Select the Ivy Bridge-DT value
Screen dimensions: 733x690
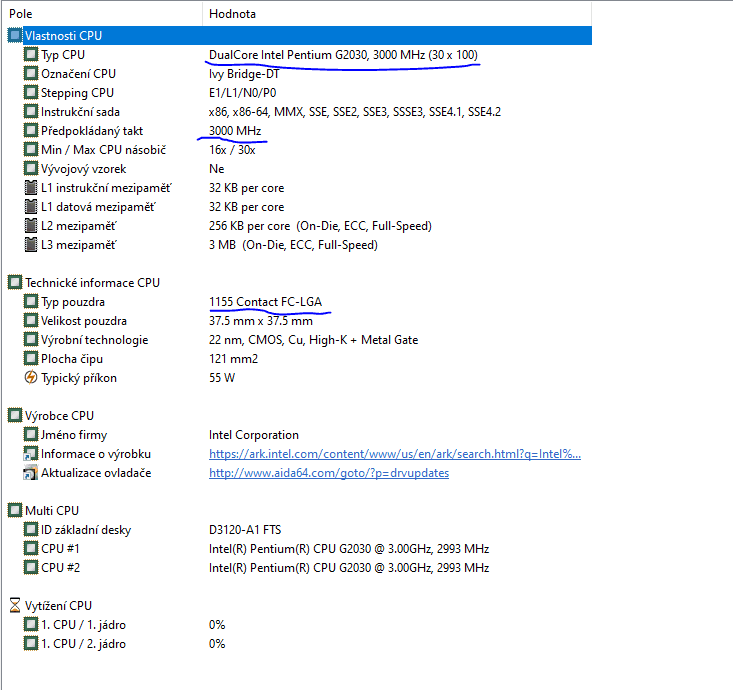coord(244,74)
